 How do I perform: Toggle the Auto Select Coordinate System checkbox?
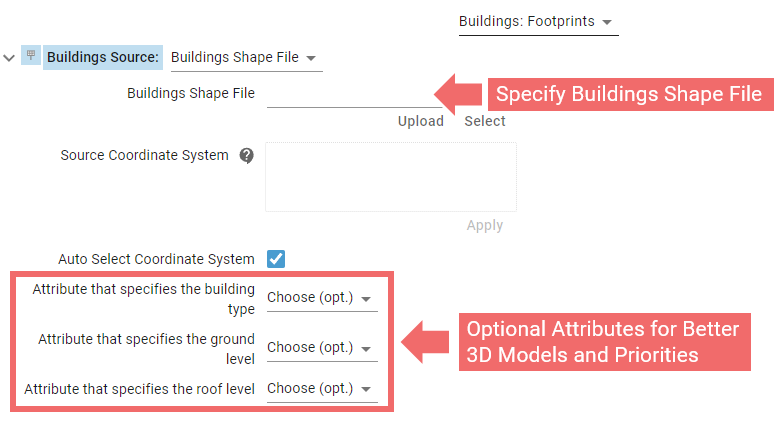(x=276, y=259)
